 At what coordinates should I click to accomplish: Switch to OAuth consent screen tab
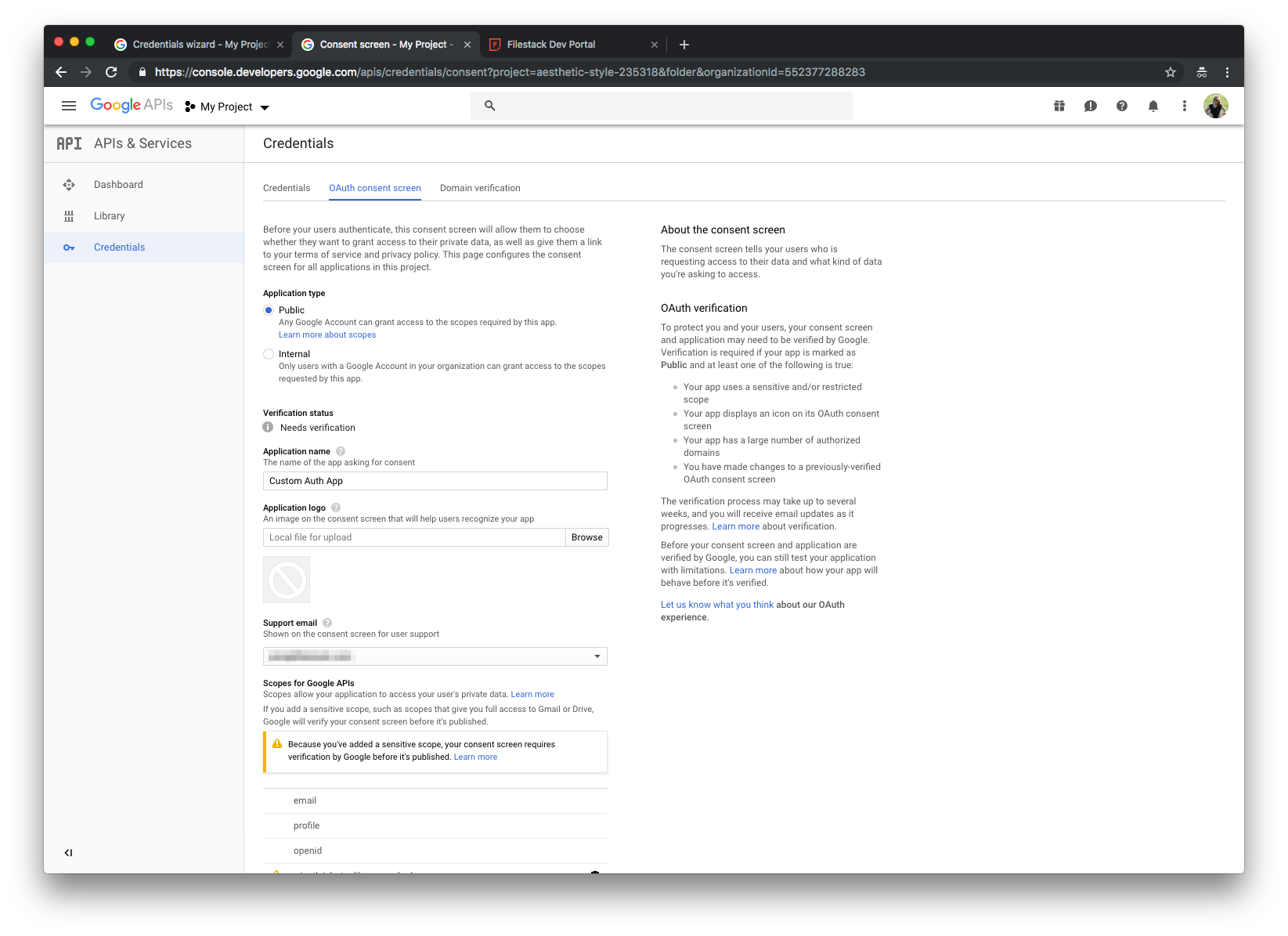(375, 188)
